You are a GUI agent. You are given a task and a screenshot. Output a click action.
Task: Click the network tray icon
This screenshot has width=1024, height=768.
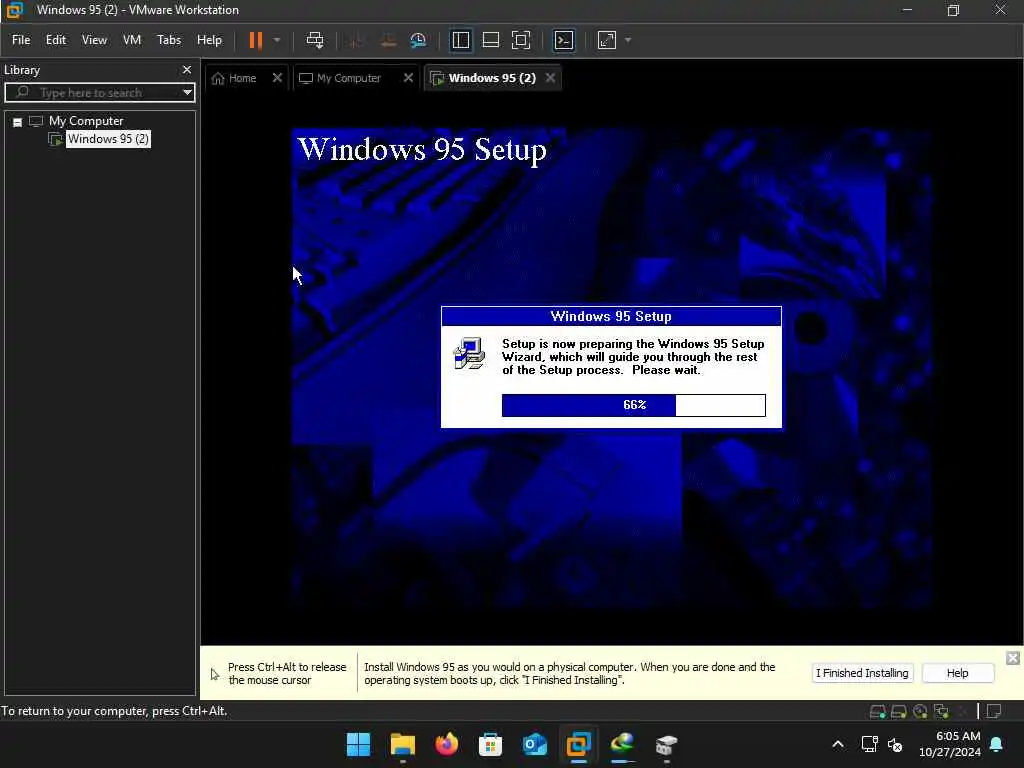[869, 744]
